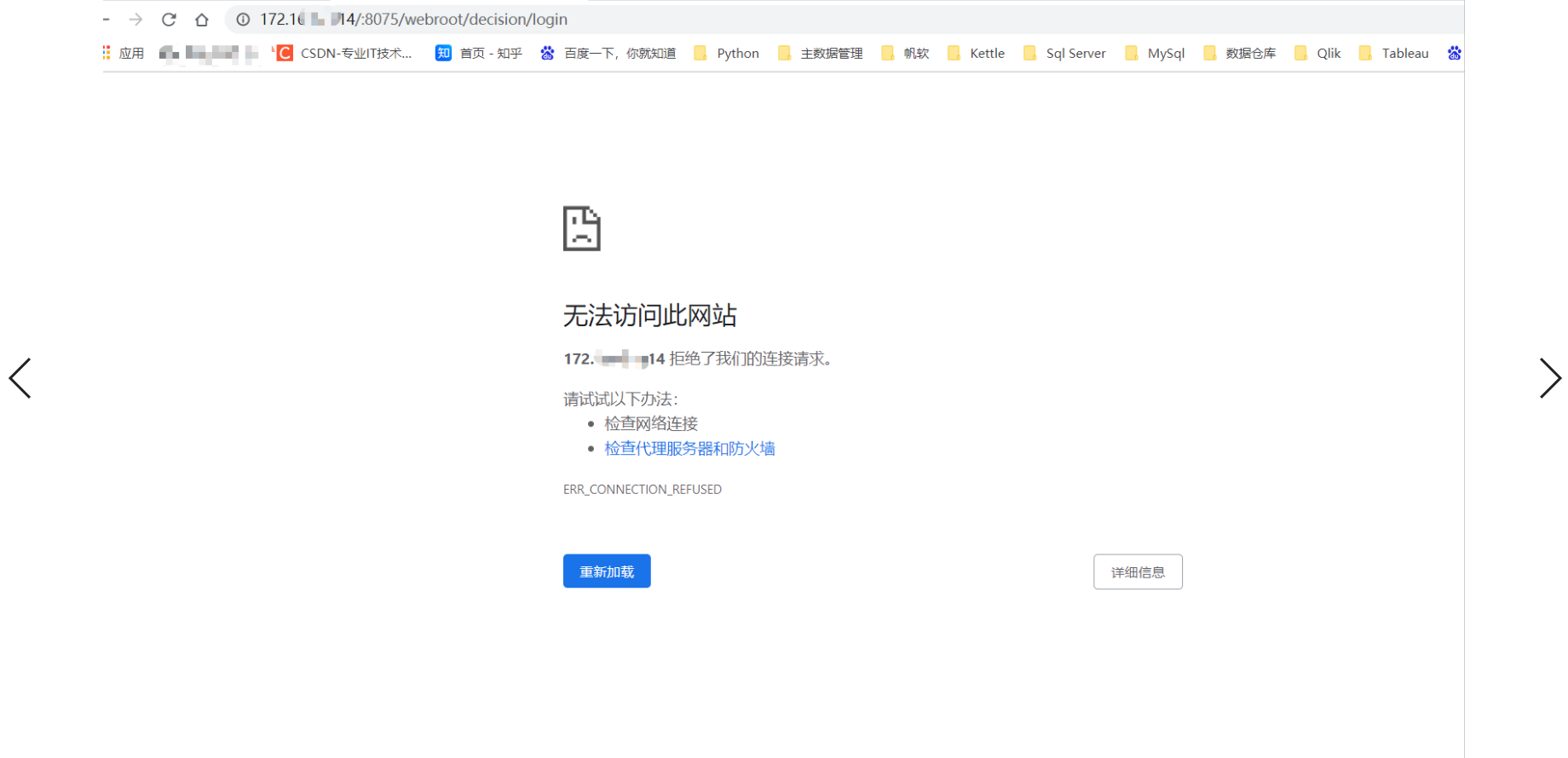The image size is (1568, 758).
Task: Click the browser reload icon
Action: pos(169,19)
